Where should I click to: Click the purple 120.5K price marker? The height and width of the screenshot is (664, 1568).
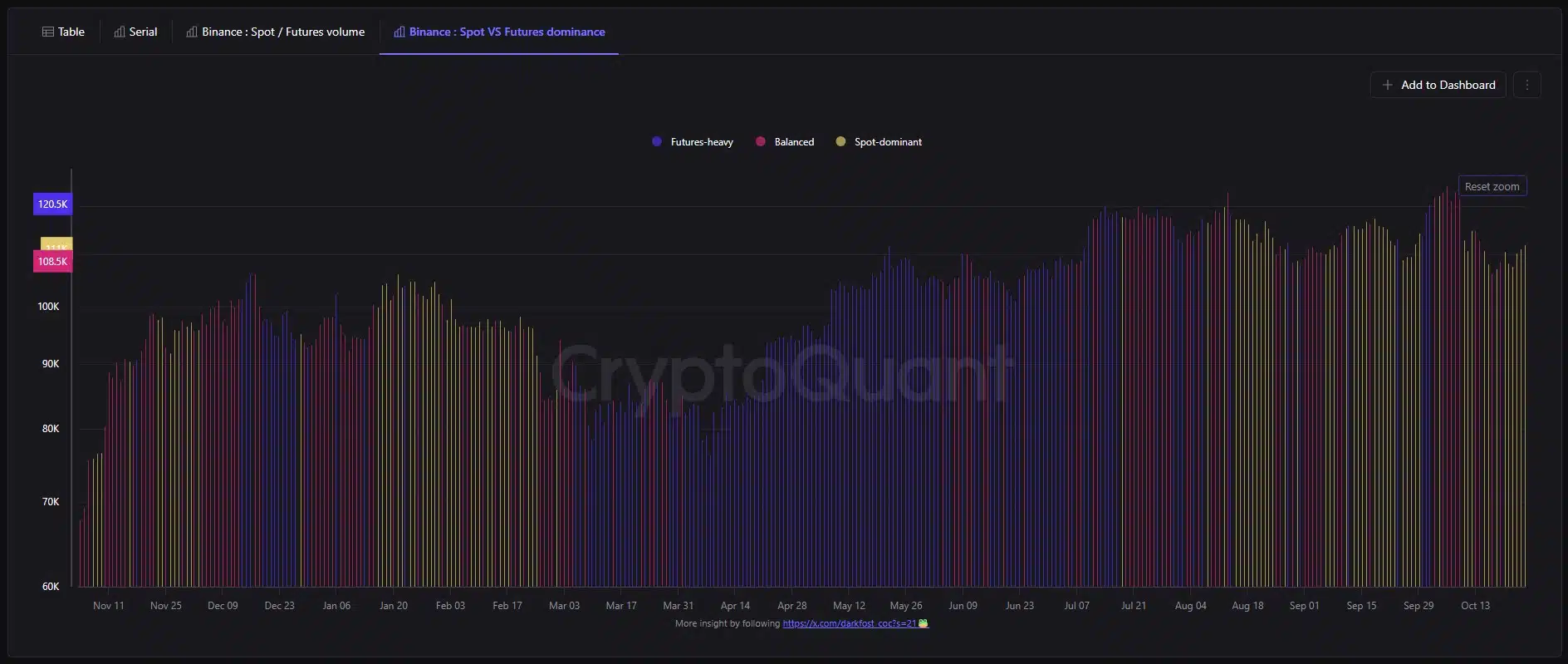[x=52, y=204]
